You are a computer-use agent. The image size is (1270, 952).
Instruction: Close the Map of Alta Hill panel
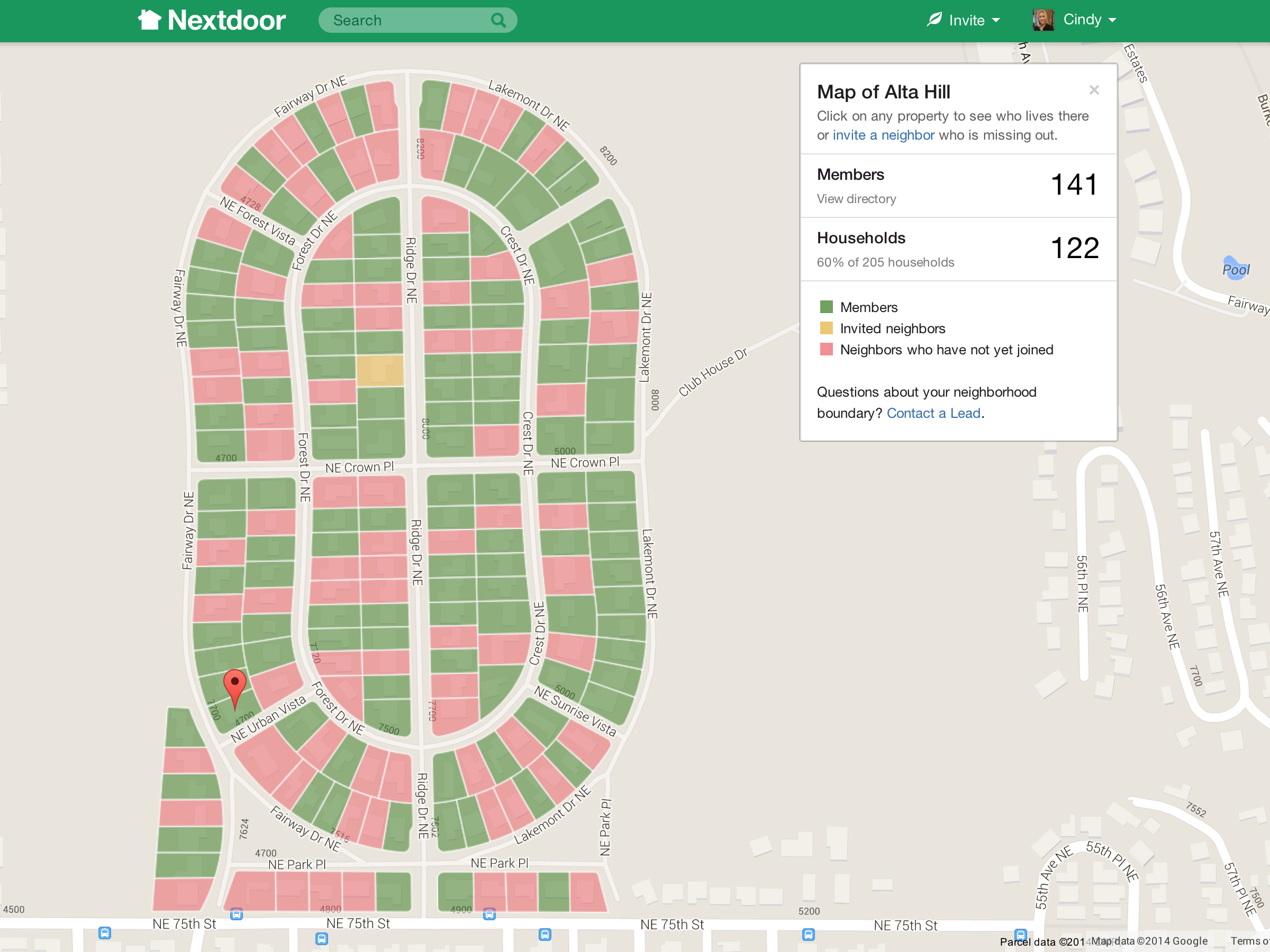1094,90
